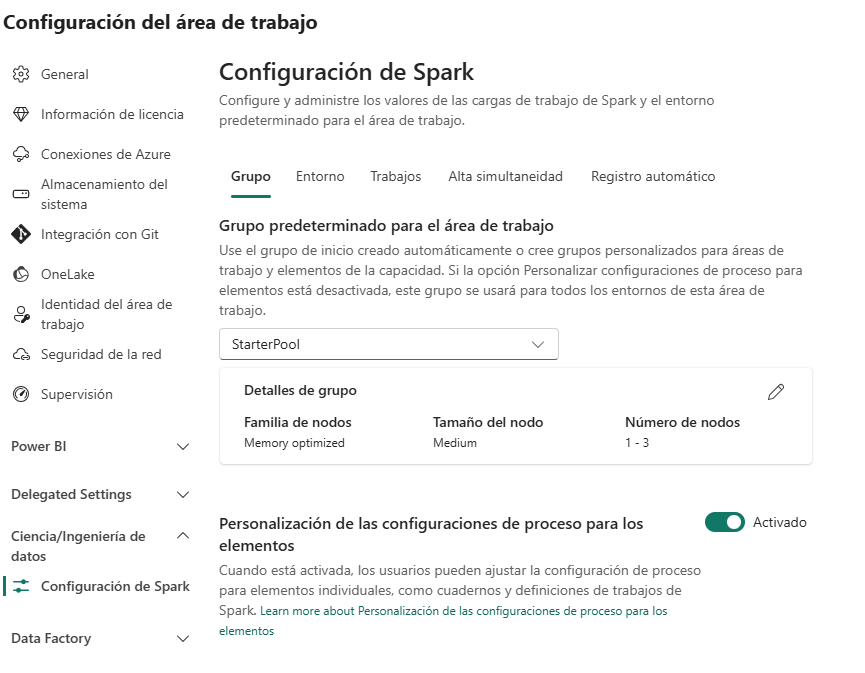Select the OneLake sidebar icon
865x673 pixels.
(21, 275)
